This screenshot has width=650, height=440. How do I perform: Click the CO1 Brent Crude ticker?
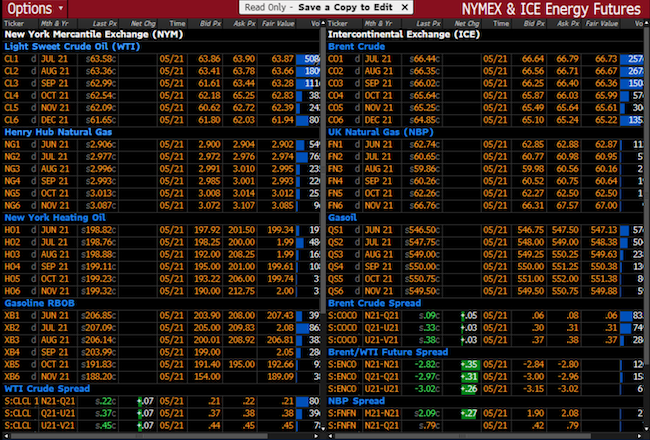pos(340,59)
